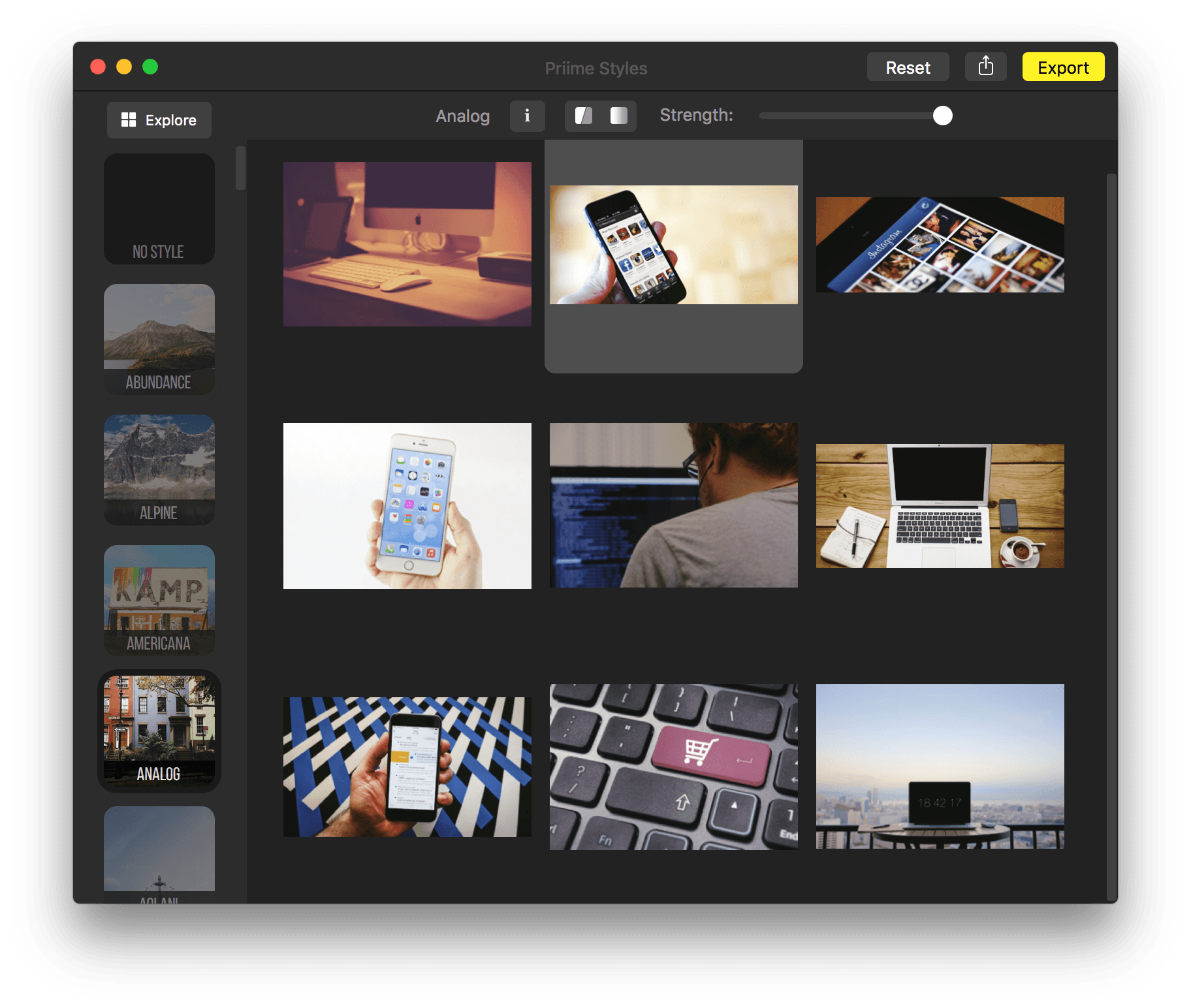This screenshot has height=1008, width=1191.
Task: Apply the Aolani style at bottom
Action: 159,855
